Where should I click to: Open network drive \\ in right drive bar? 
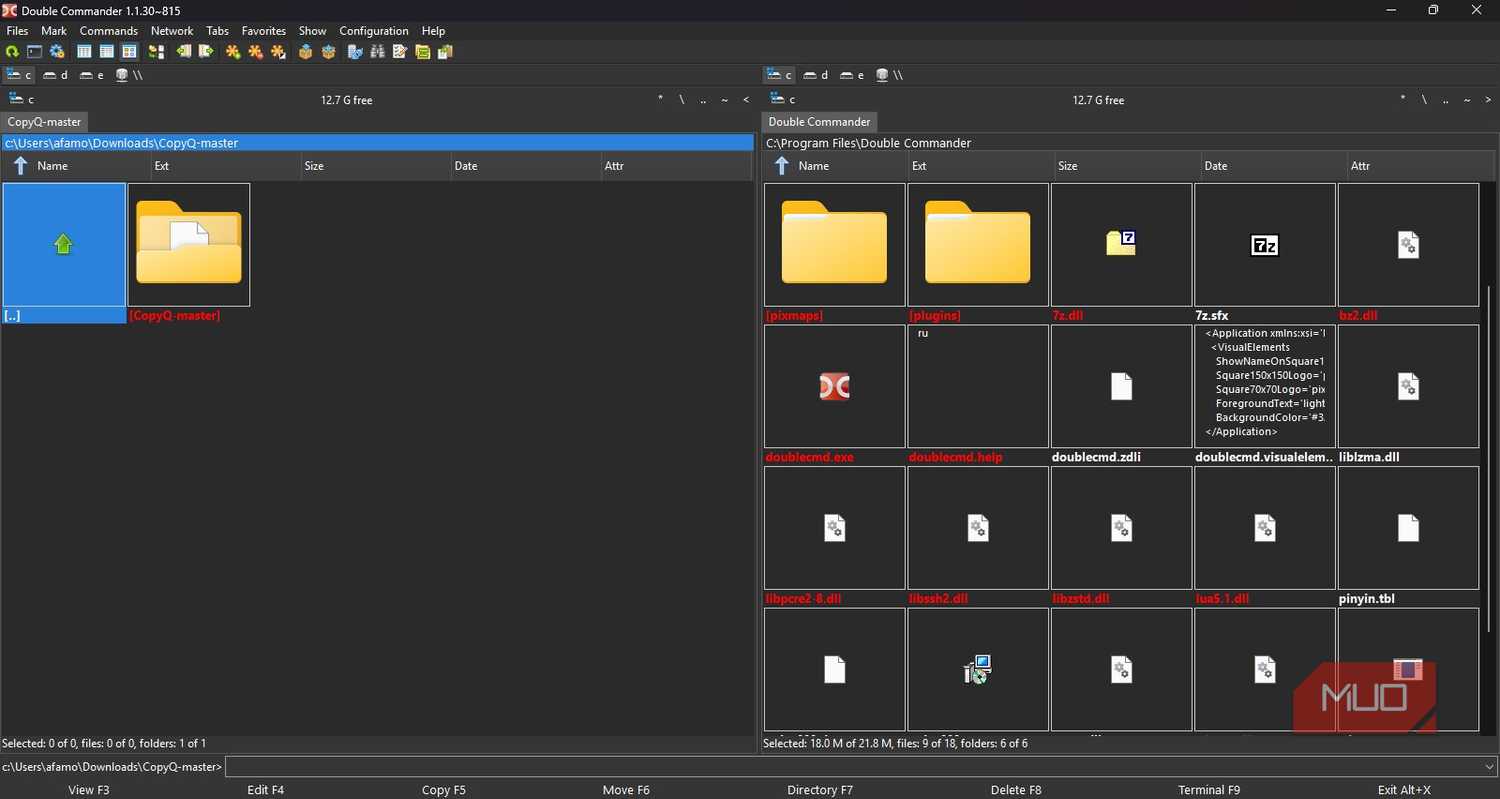(x=890, y=75)
